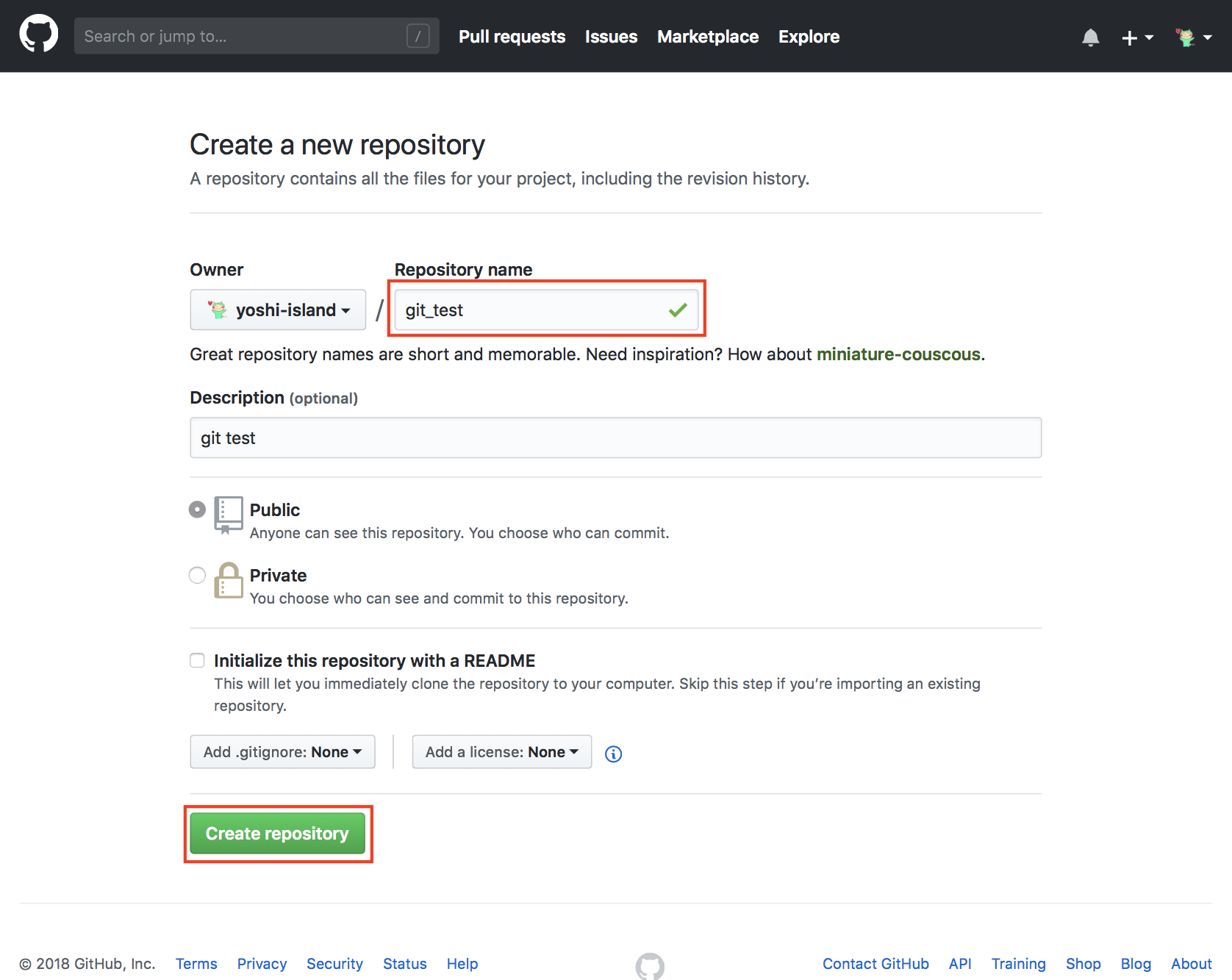Image resolution: width=1232 pixels, height=980 pixels.
Task: Open the Shop footer link
Action: (x=1083, y=964)
